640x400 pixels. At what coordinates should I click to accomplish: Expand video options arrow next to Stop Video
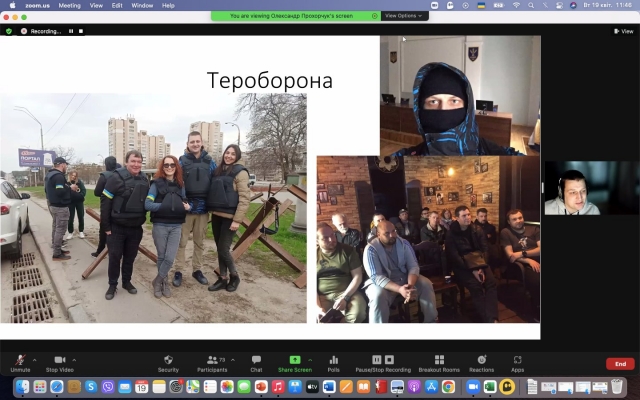coord(74,360)
